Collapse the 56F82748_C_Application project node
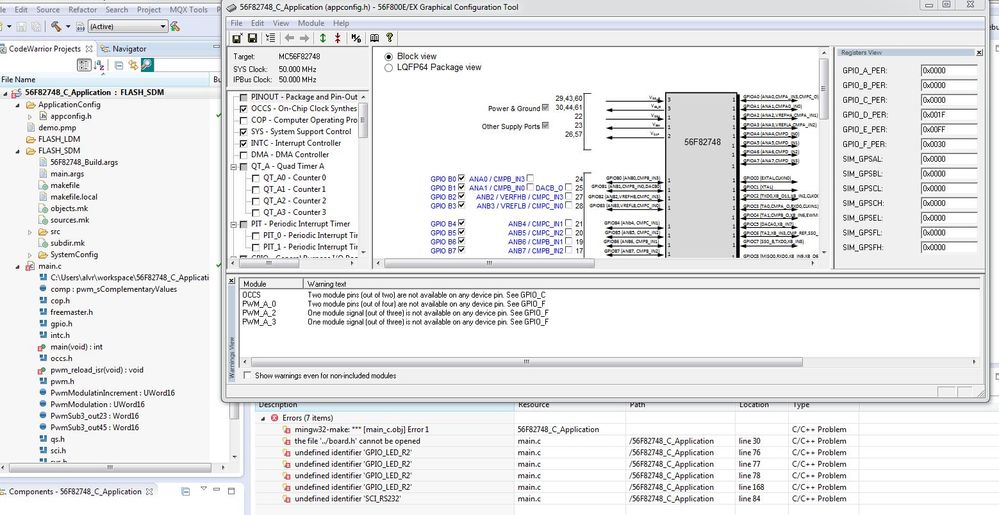Image resolution: width=999 pixels, height=515 pixels. point(6,93)
